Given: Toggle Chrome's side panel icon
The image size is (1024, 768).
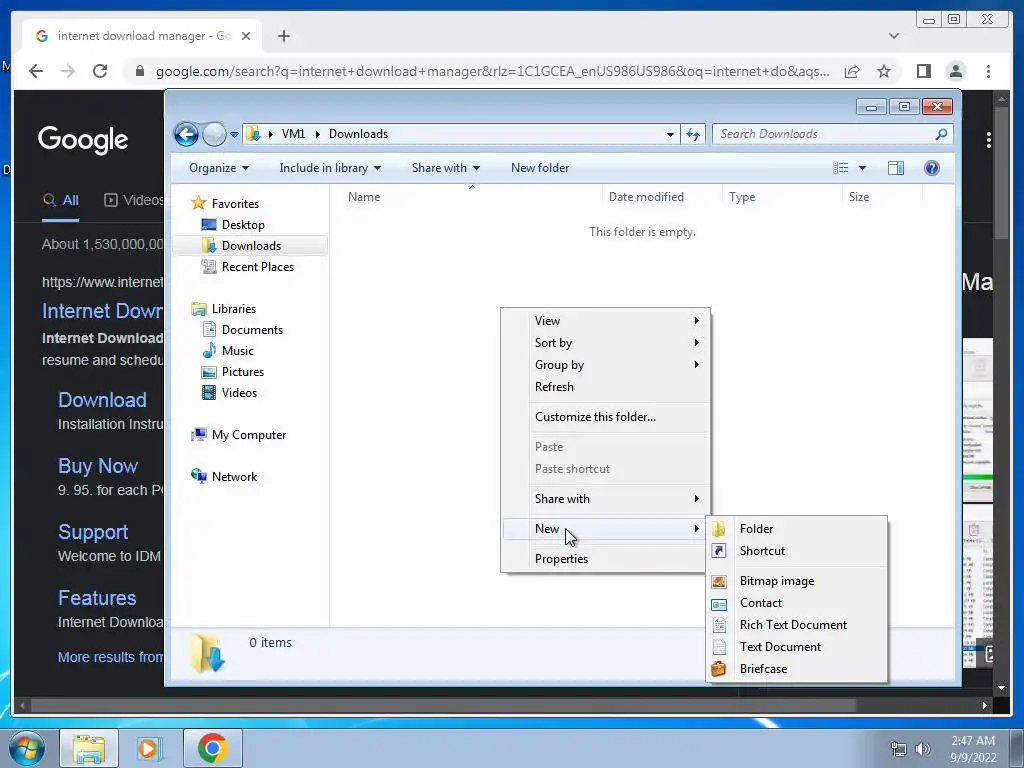Looking at the screenshot, I should (923, 71).
